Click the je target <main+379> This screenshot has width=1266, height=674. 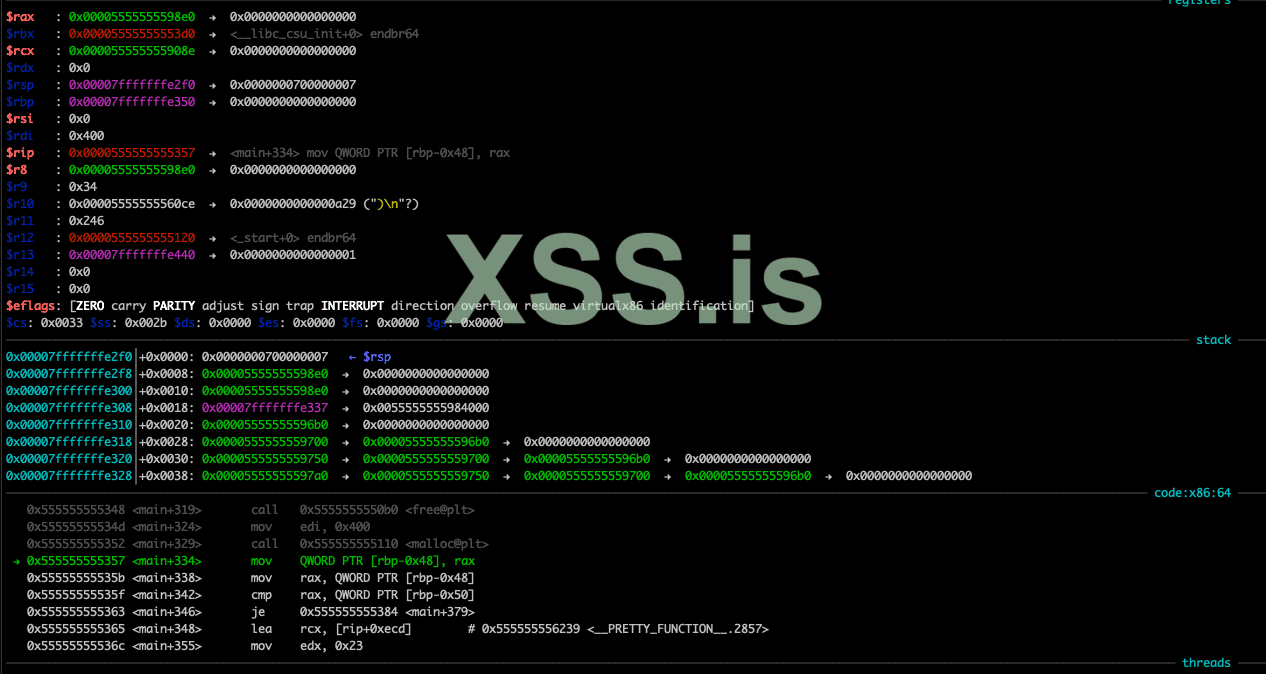click(440, 612)
